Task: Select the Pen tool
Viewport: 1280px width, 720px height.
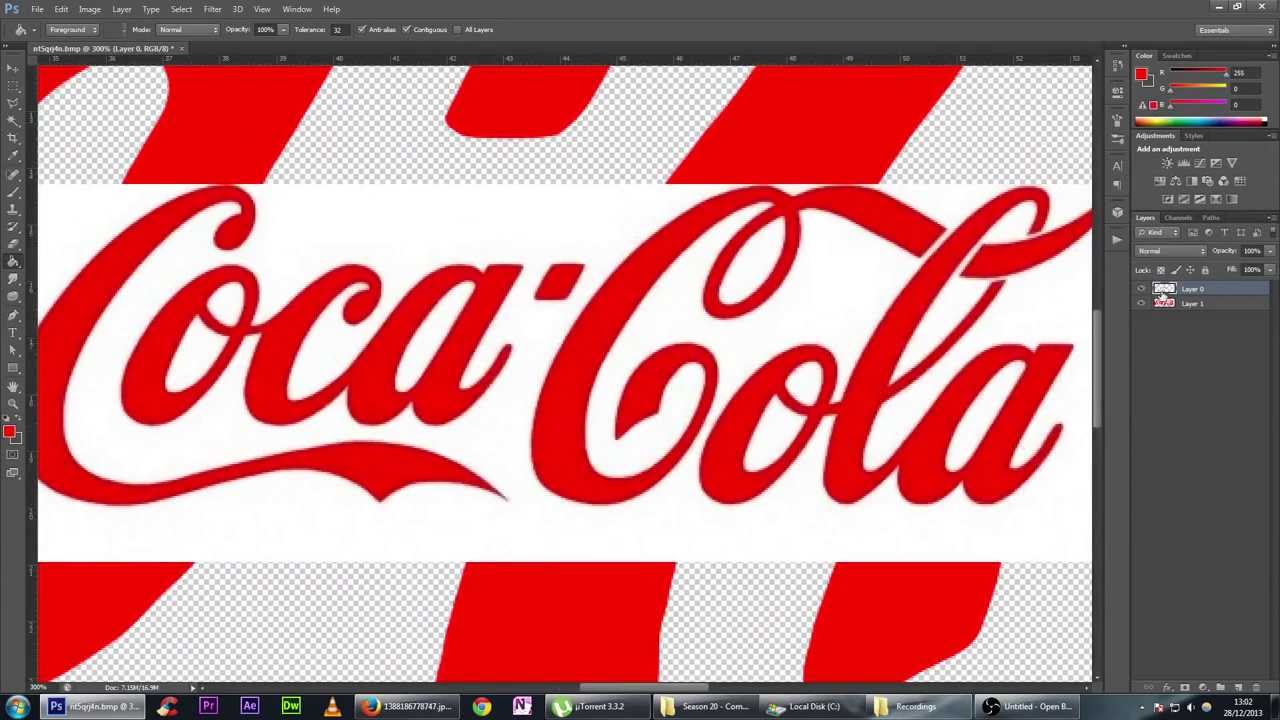Action: 12,315
